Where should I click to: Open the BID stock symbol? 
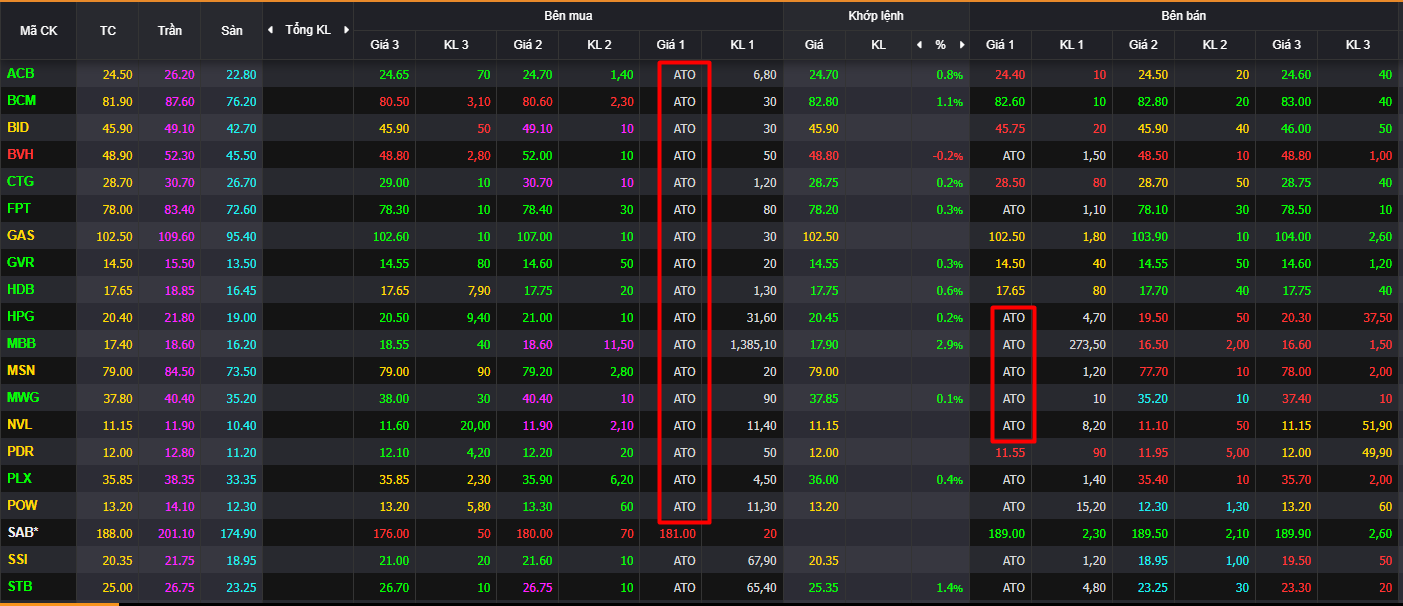coord(18,128)
